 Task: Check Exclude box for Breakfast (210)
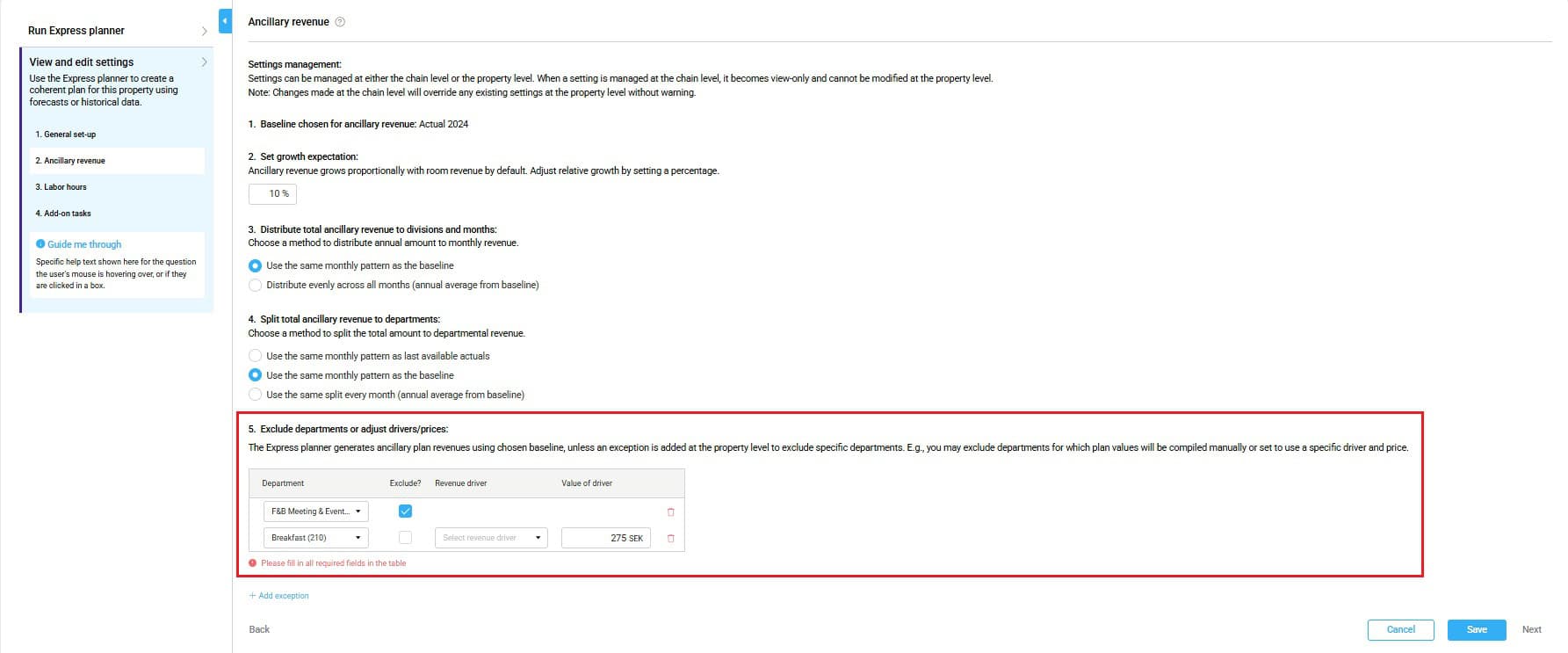point(405,538)
